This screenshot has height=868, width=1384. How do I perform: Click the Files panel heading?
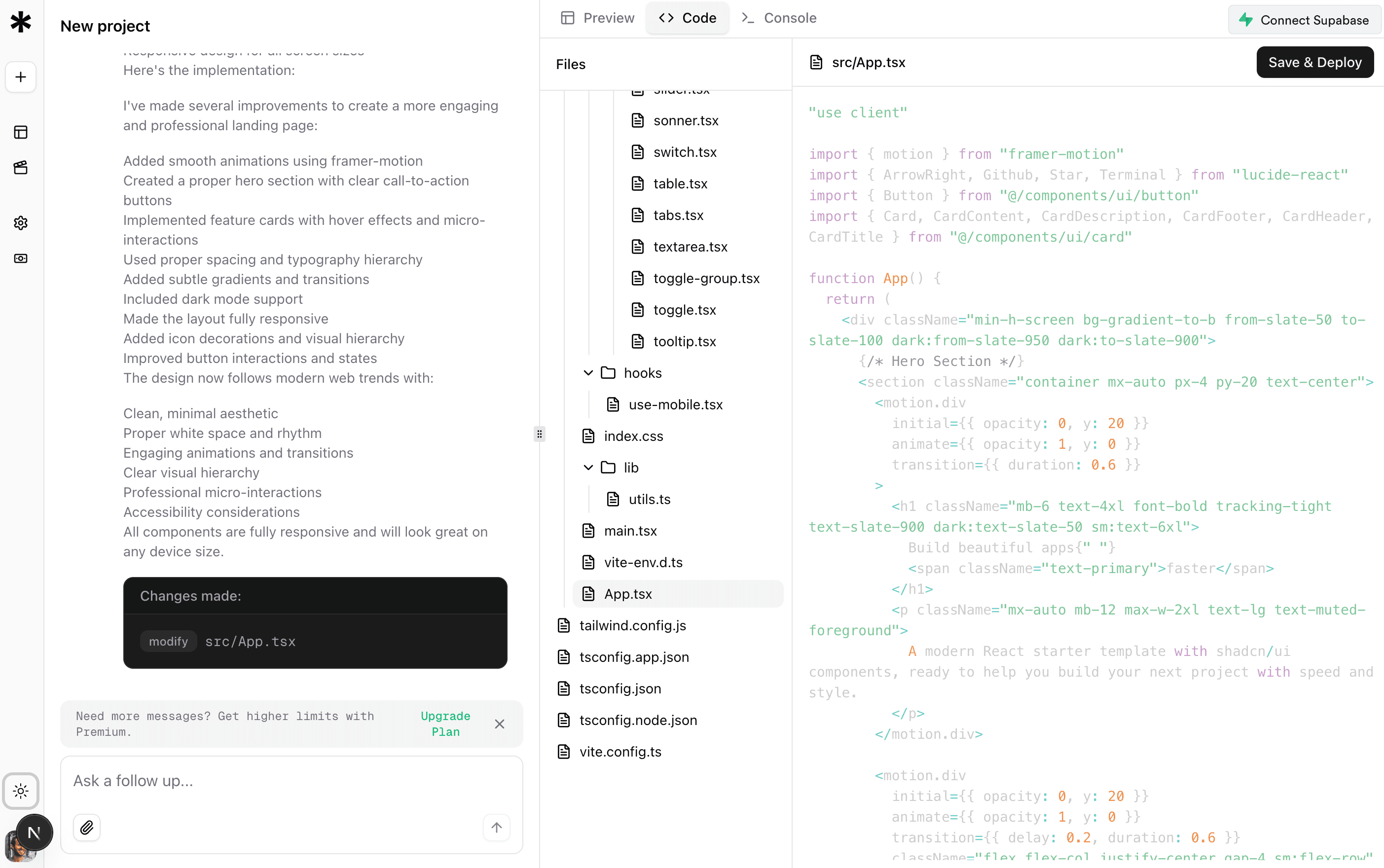pos(571,64)
